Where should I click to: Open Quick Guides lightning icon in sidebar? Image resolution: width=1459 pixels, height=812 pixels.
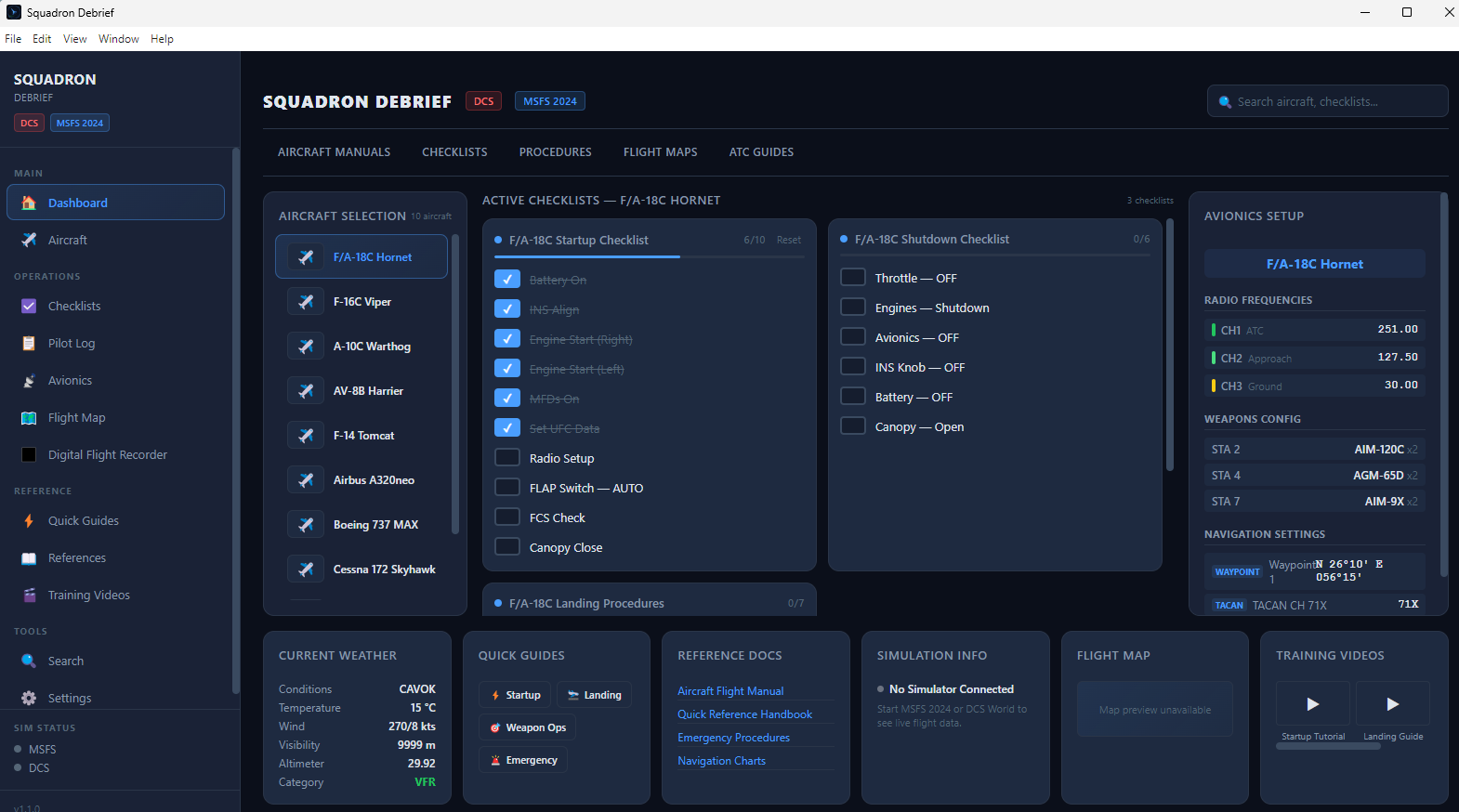click(29, 521)
